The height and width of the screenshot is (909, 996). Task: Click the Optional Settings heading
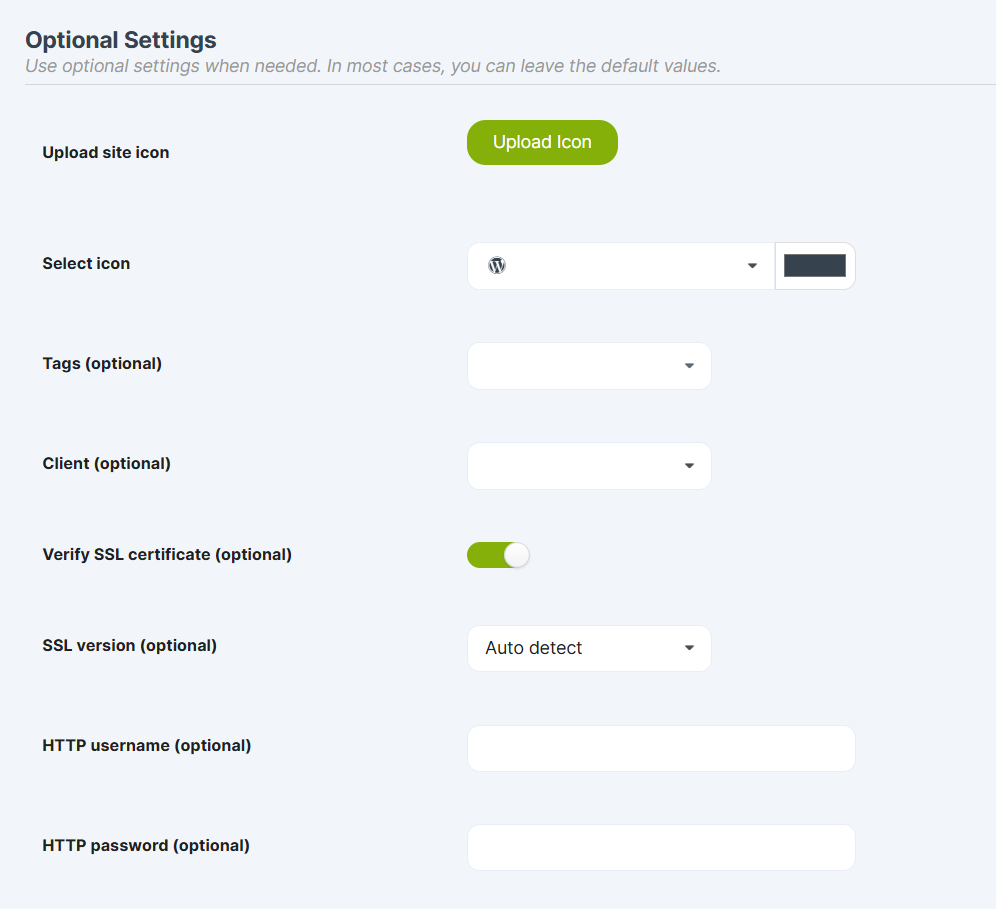tap(120, 40)
